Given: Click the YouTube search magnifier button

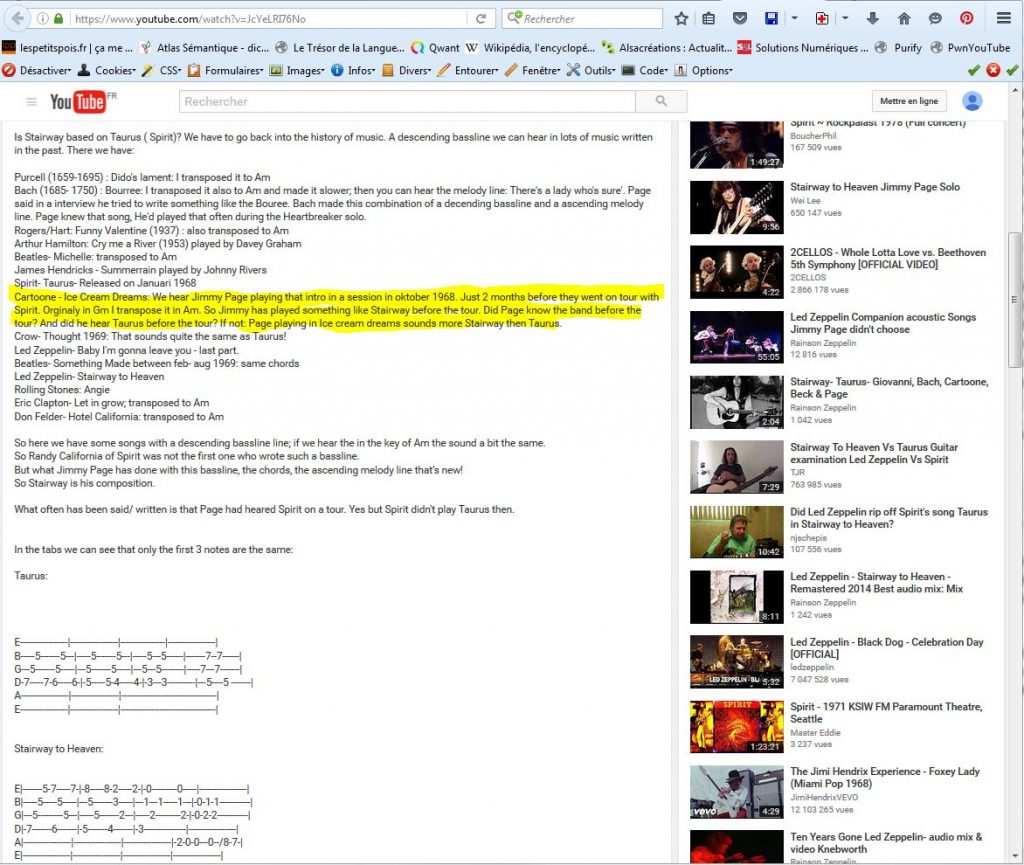Looking at the screenshot, I should click(x=660, y=101).
